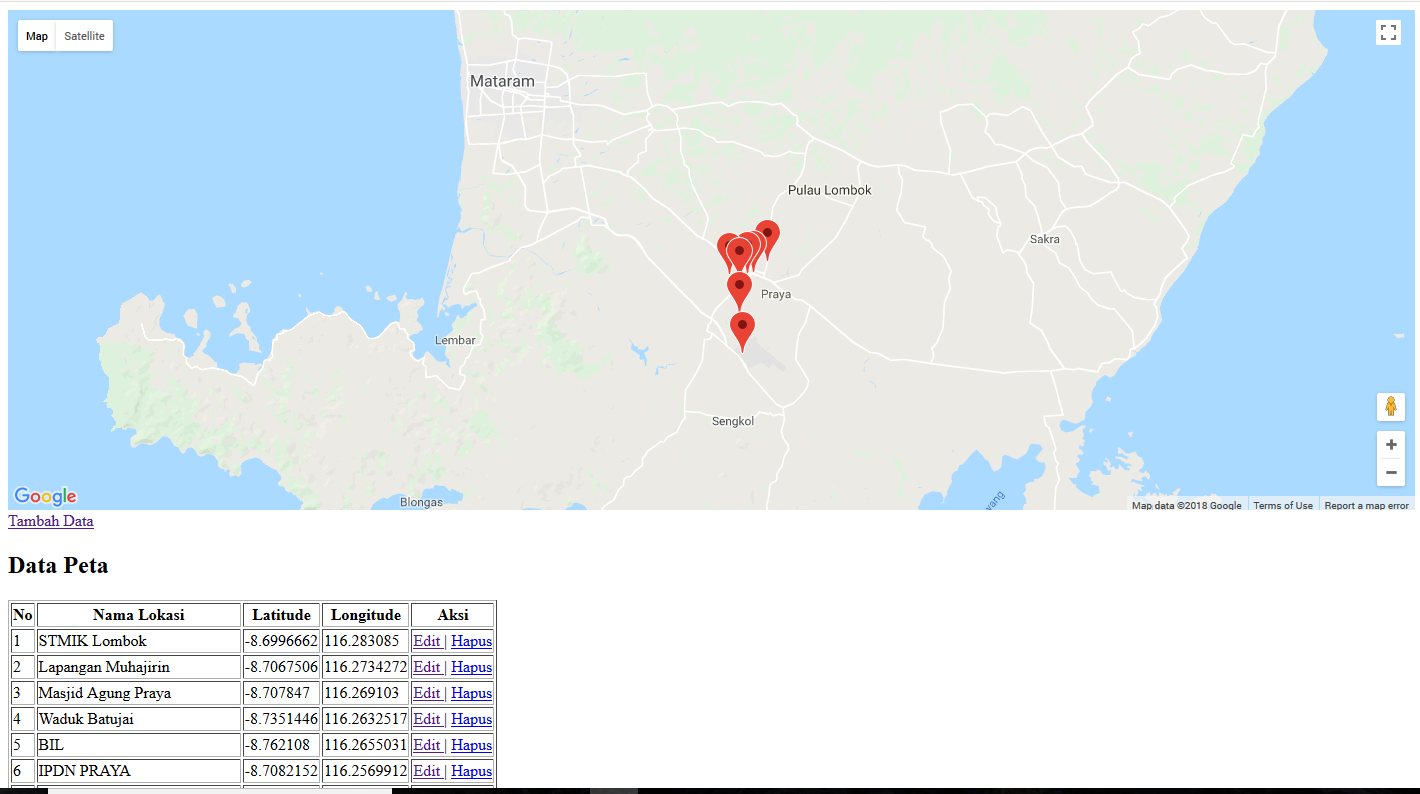Edit the Waduk Batujai row
This screenshot has width=1420, height=794.
pos(427,719)
